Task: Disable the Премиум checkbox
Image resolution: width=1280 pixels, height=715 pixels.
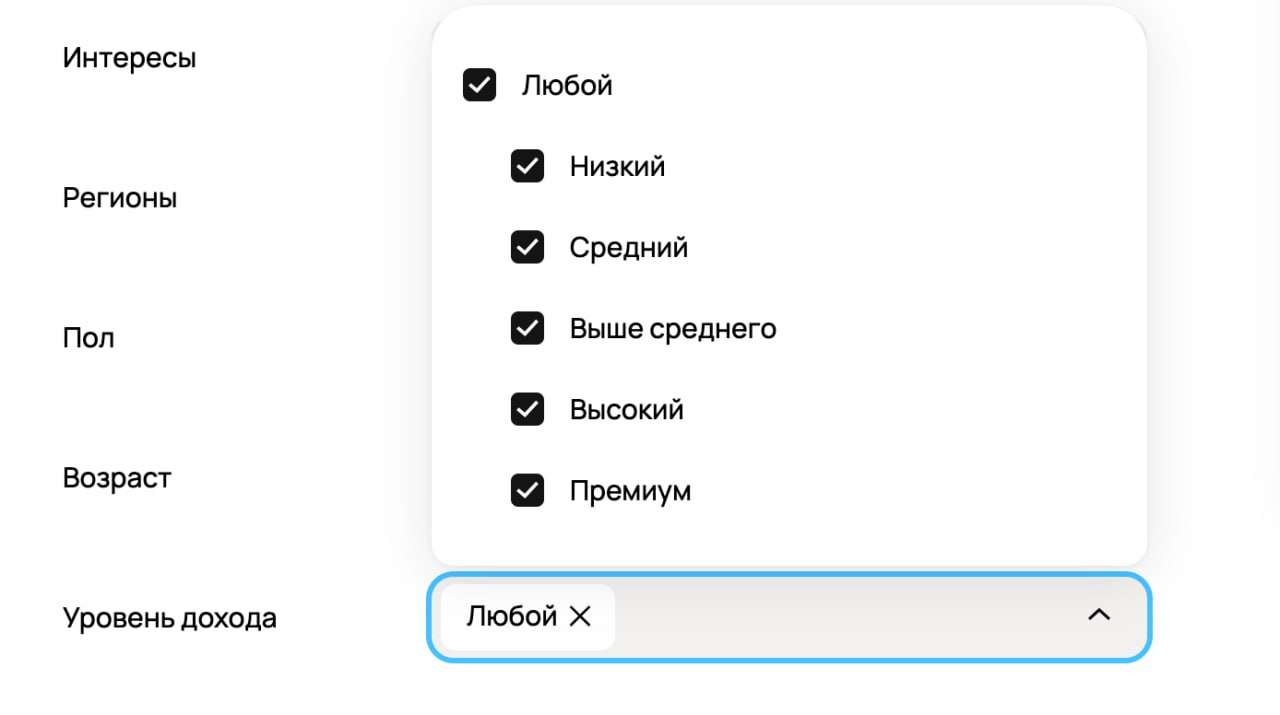Action: tap(527, 490)
